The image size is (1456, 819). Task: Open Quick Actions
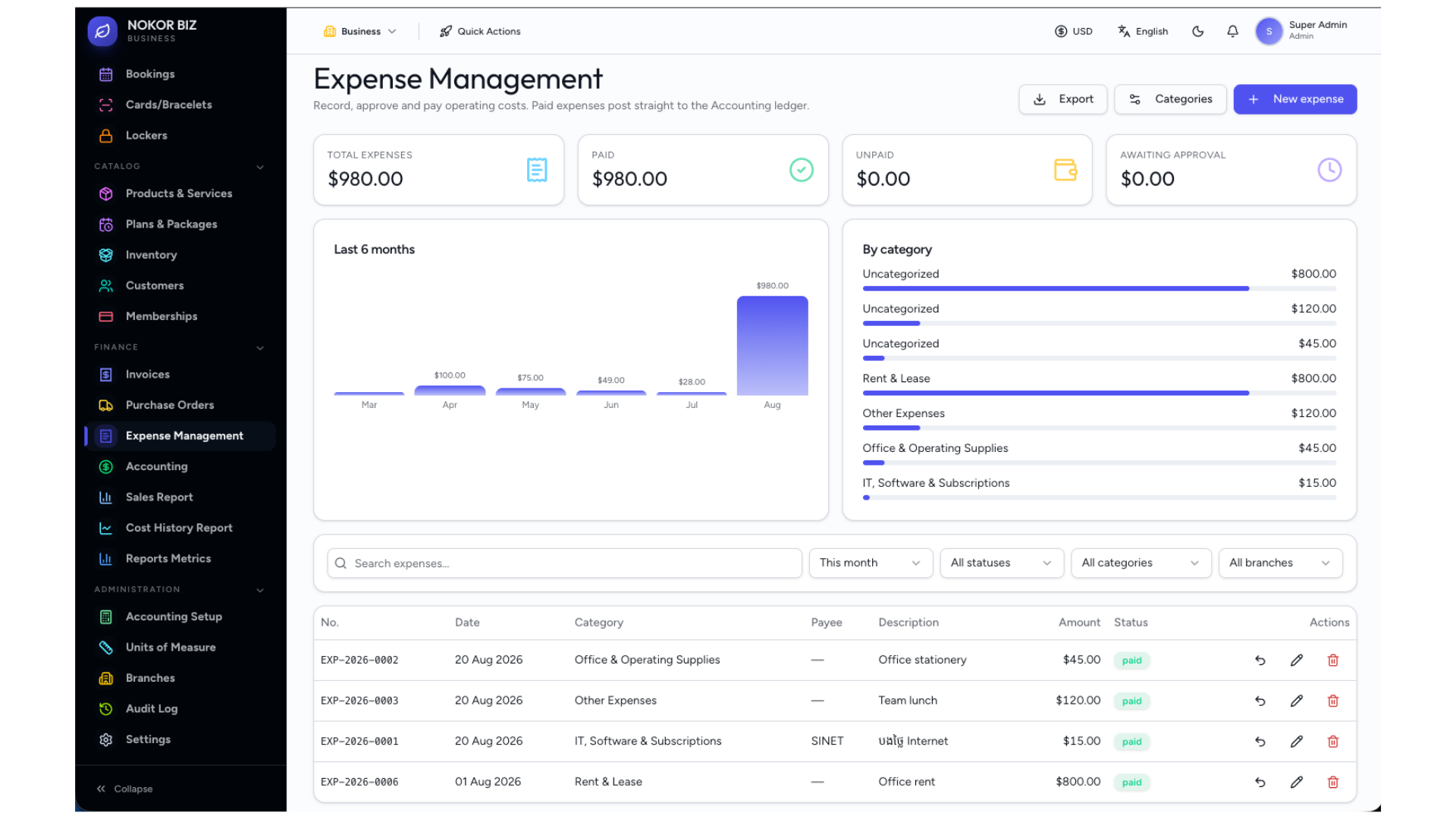(x=480, y=32)
